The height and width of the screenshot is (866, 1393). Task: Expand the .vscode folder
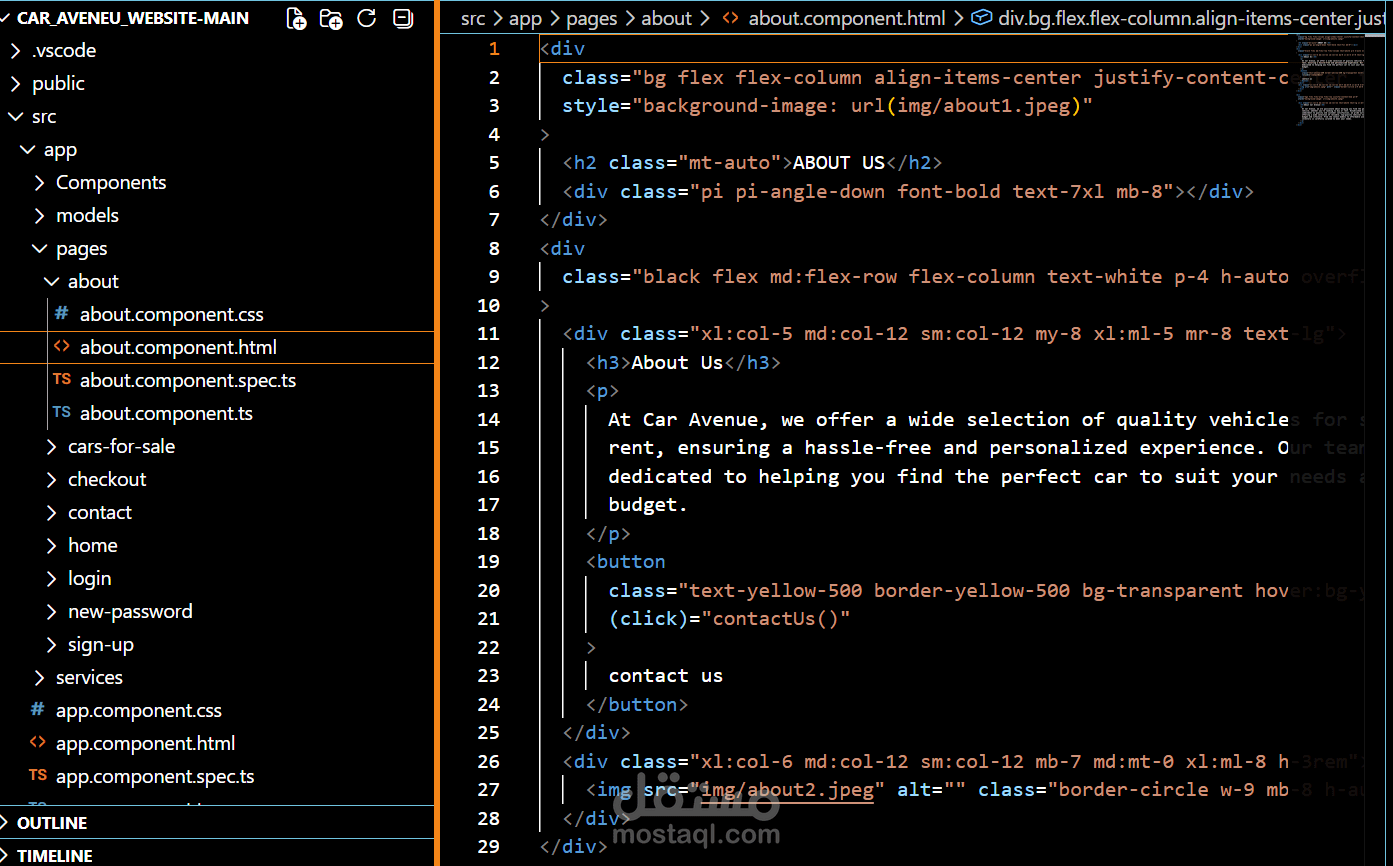(x=63, y=50)
